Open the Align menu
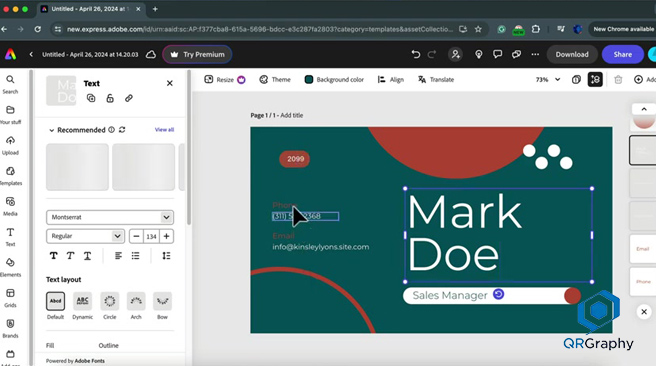The height and width of the screenshot is (366, 656). (x=391, y=79)
